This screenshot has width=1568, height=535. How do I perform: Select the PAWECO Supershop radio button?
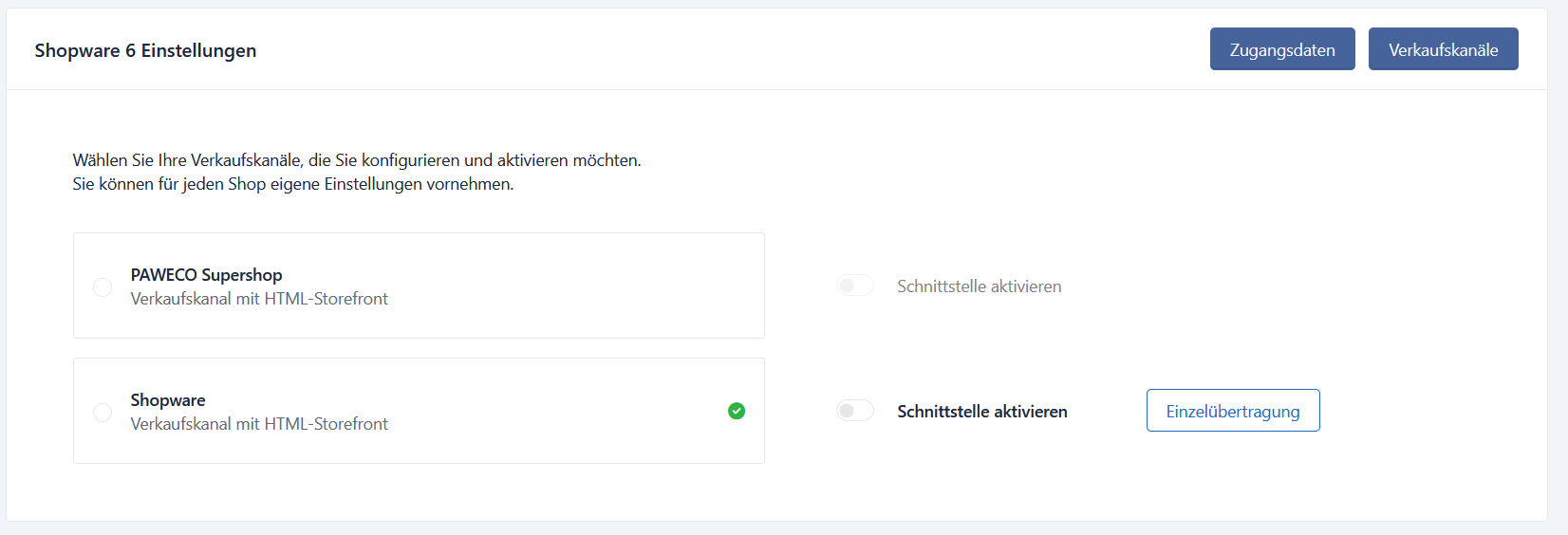click(x=103, y=286)
